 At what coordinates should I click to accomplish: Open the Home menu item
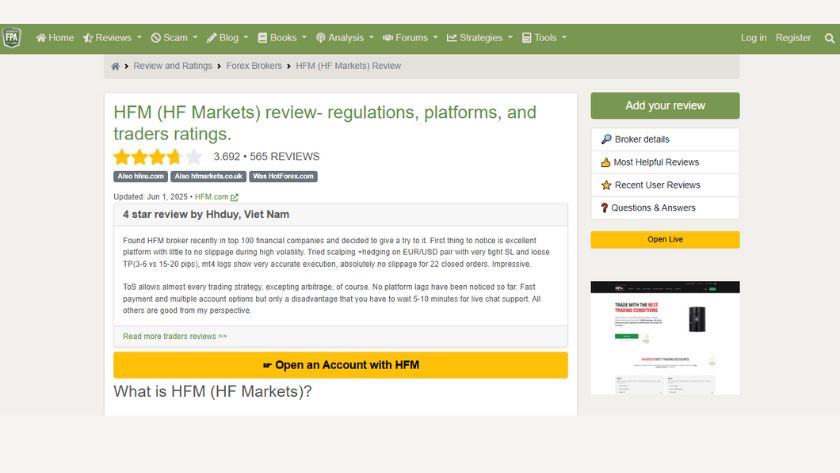tap(55, 37)
